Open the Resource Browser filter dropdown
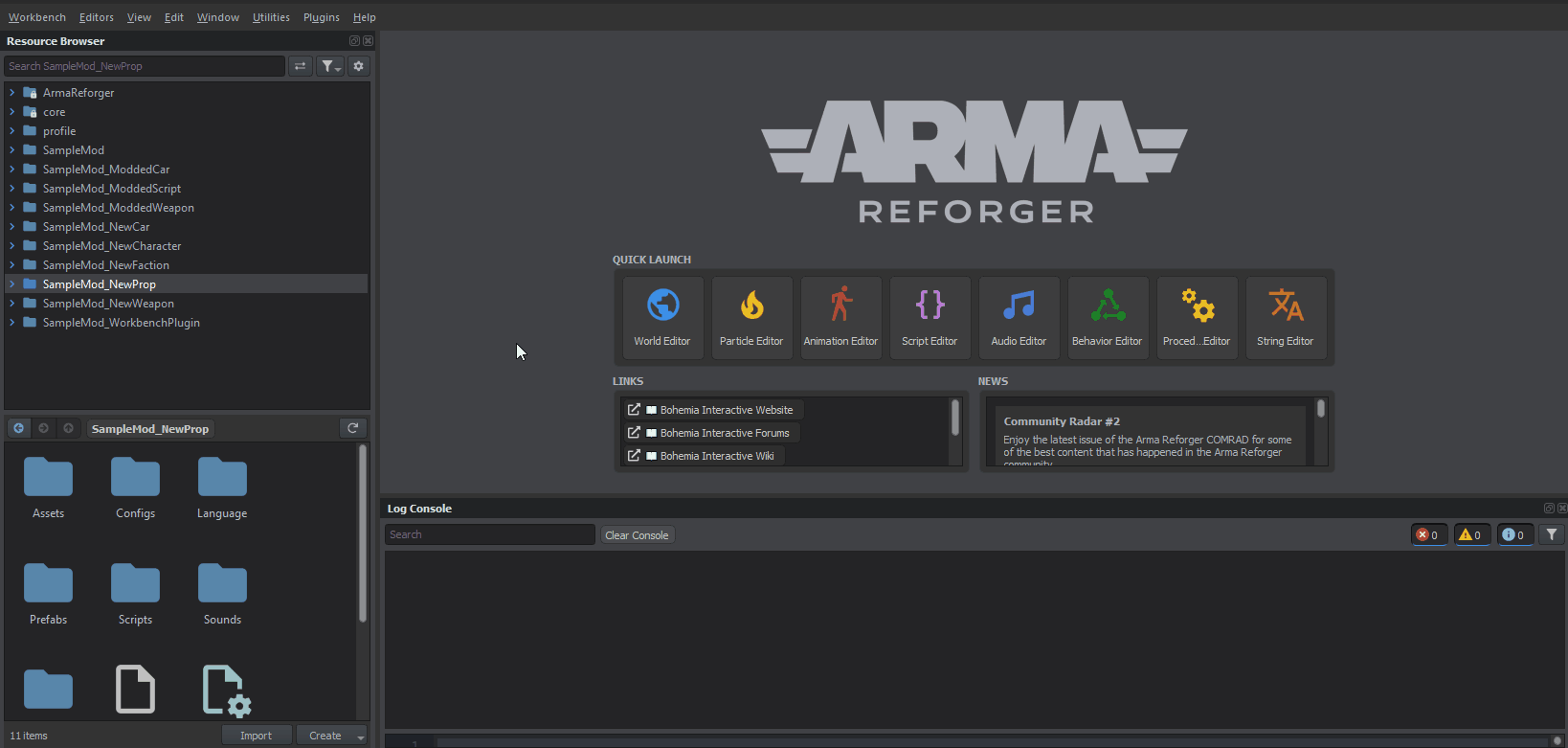The height and width of the screenshot is (748, 1568). 330,66
